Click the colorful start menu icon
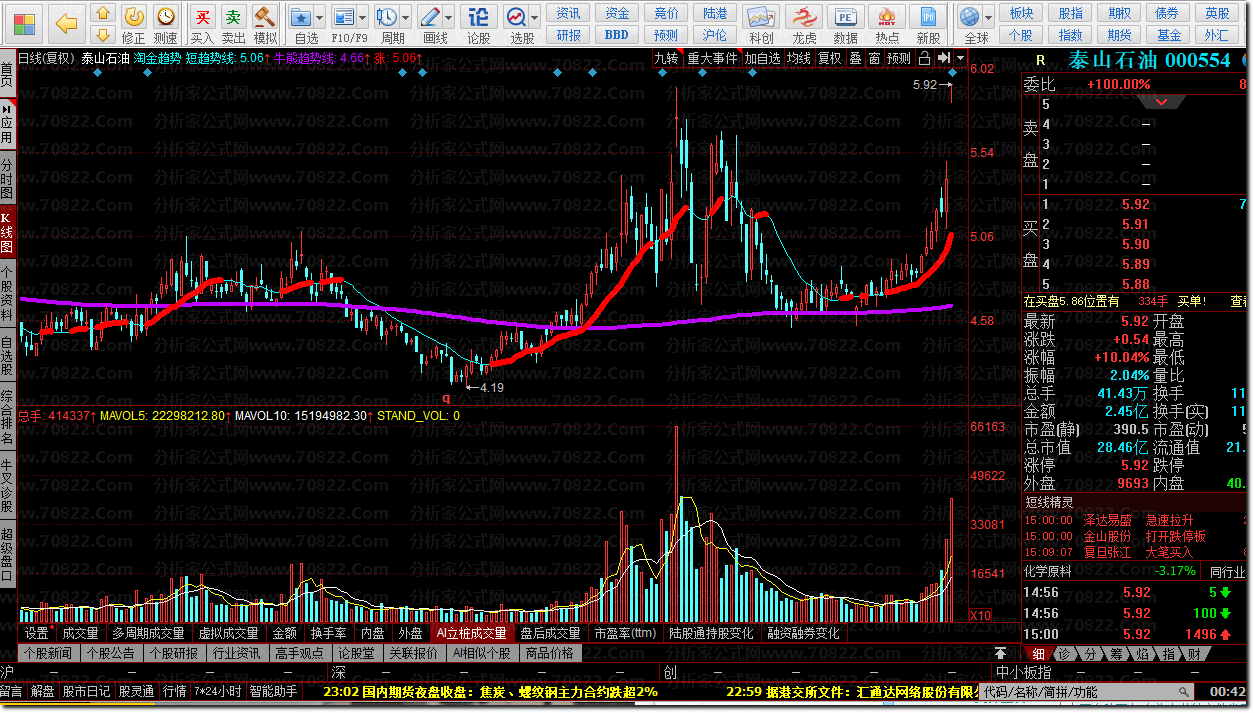The image size is (1255, 713). 22,22
